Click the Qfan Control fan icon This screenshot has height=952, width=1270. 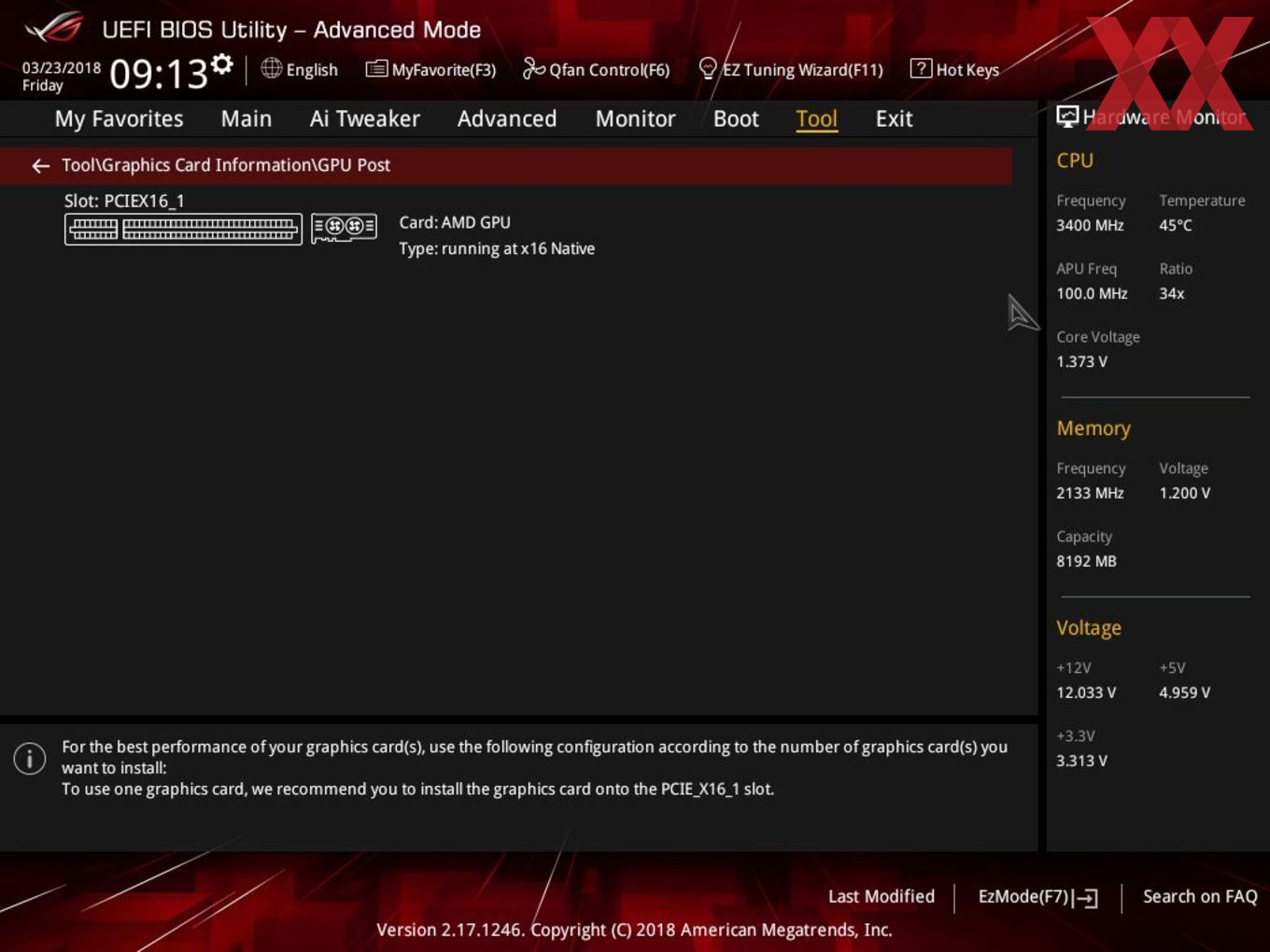[x=533, y=68]
